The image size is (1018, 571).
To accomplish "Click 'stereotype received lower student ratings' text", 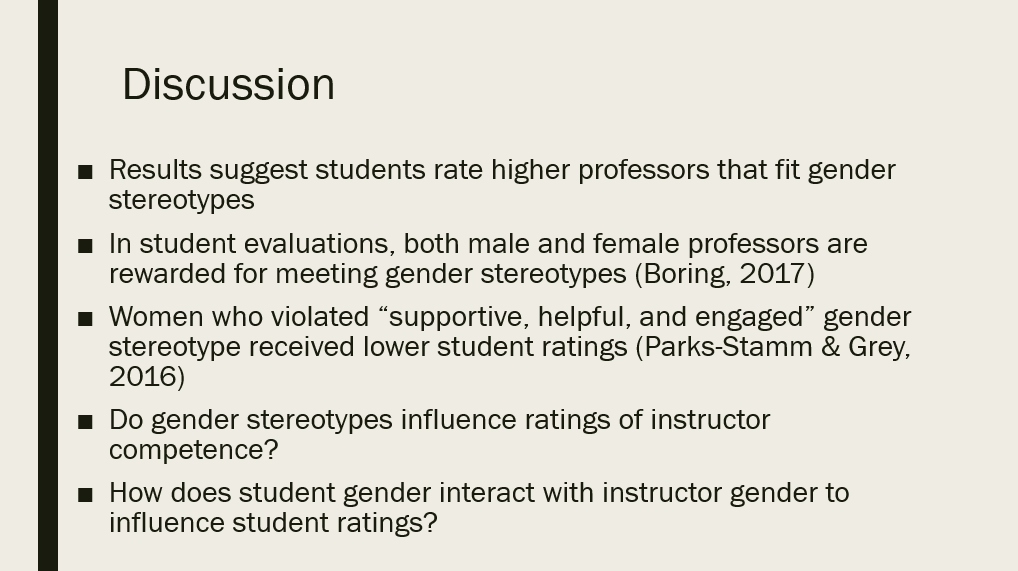I will pyautogui.click(x=368, y=347).
